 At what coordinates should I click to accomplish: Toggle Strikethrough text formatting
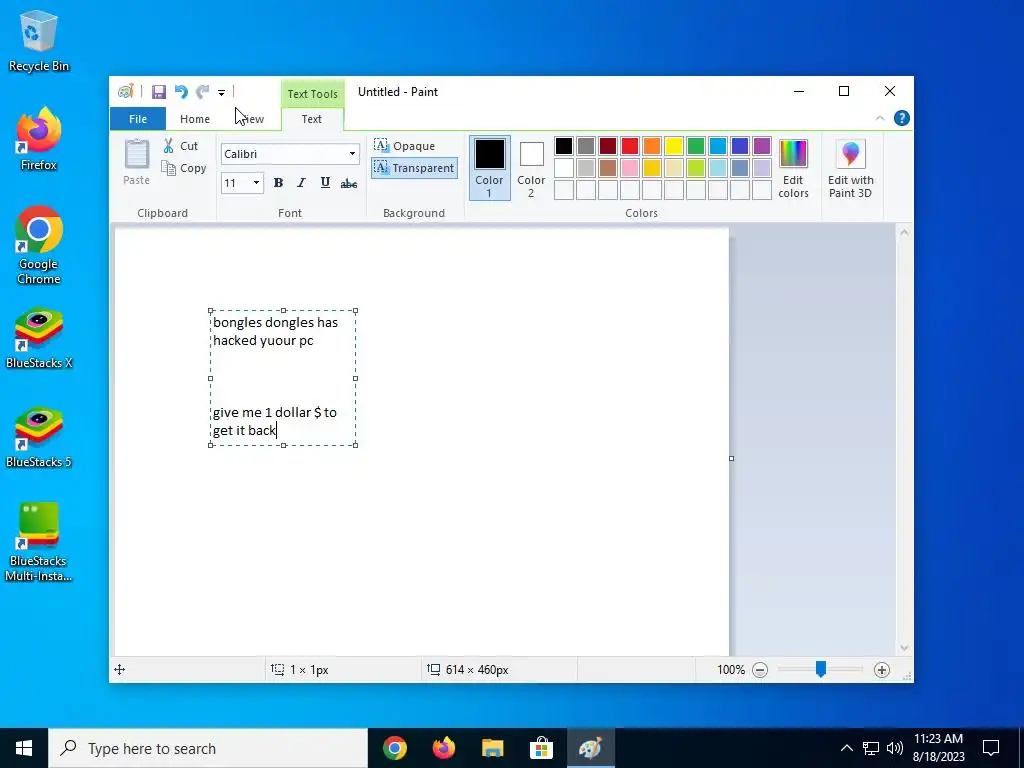coord(349,184)
